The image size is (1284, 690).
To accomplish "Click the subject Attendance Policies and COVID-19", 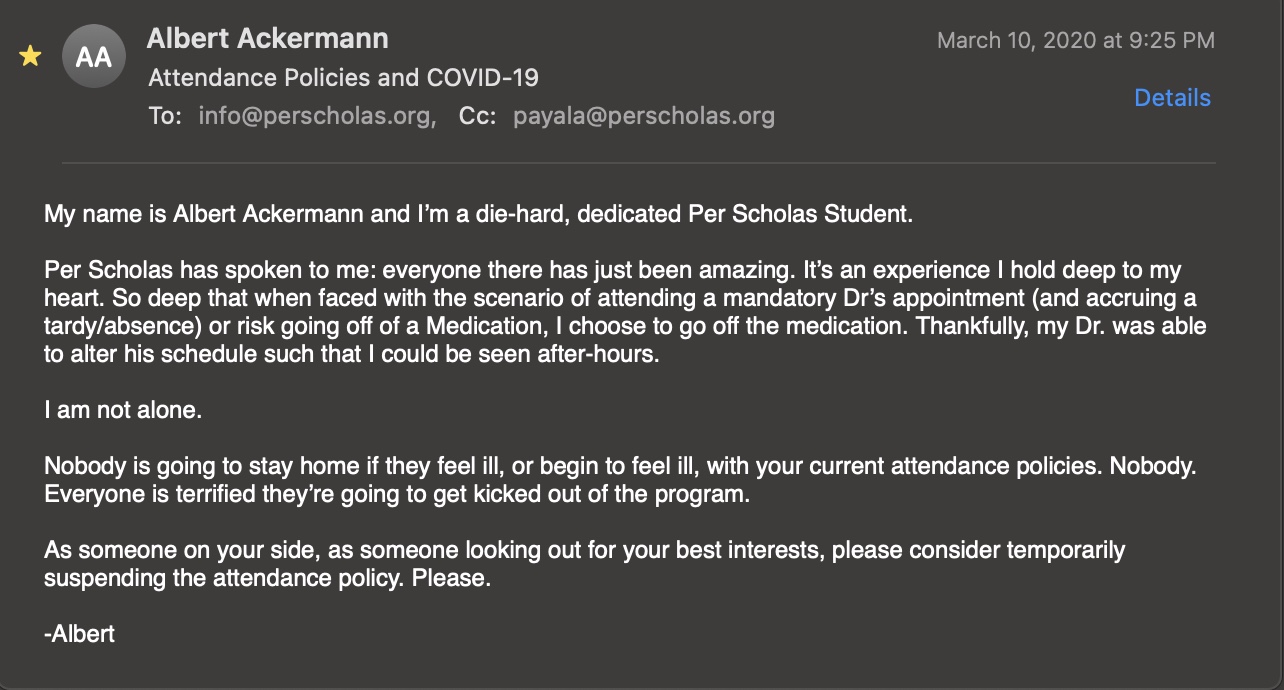I will [x=344, y=78].
